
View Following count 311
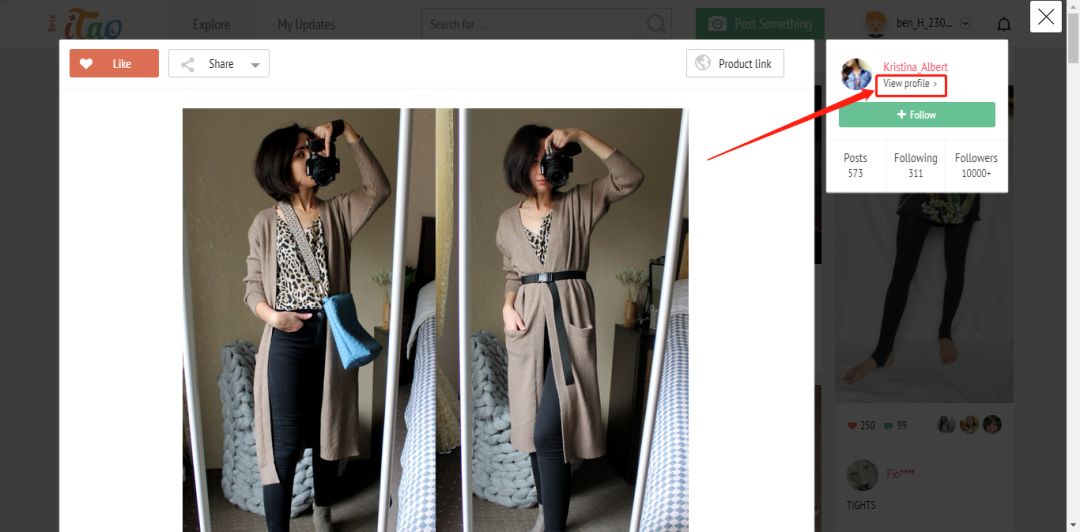tap(915, 165)
